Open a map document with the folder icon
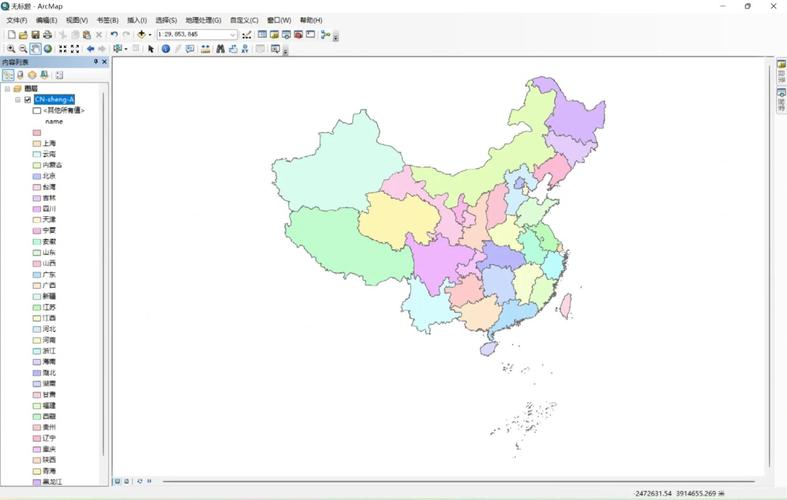 coord(23,35)
